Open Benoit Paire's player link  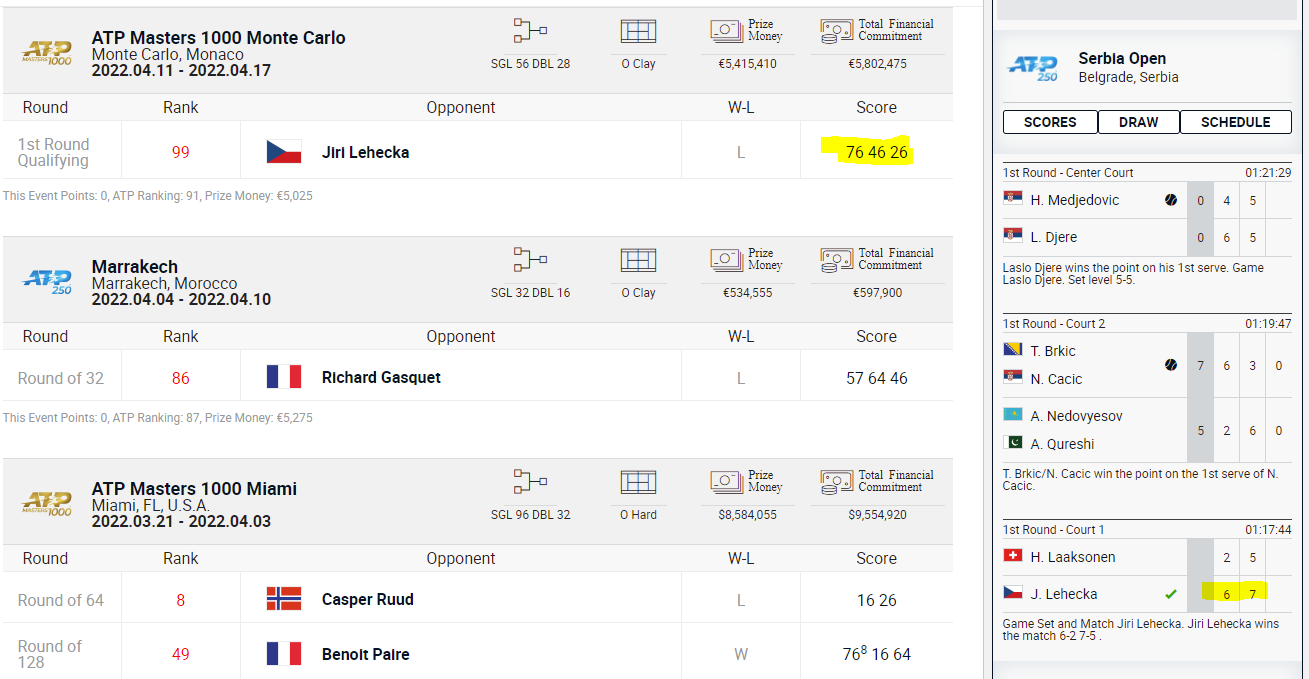pos(365,654)
